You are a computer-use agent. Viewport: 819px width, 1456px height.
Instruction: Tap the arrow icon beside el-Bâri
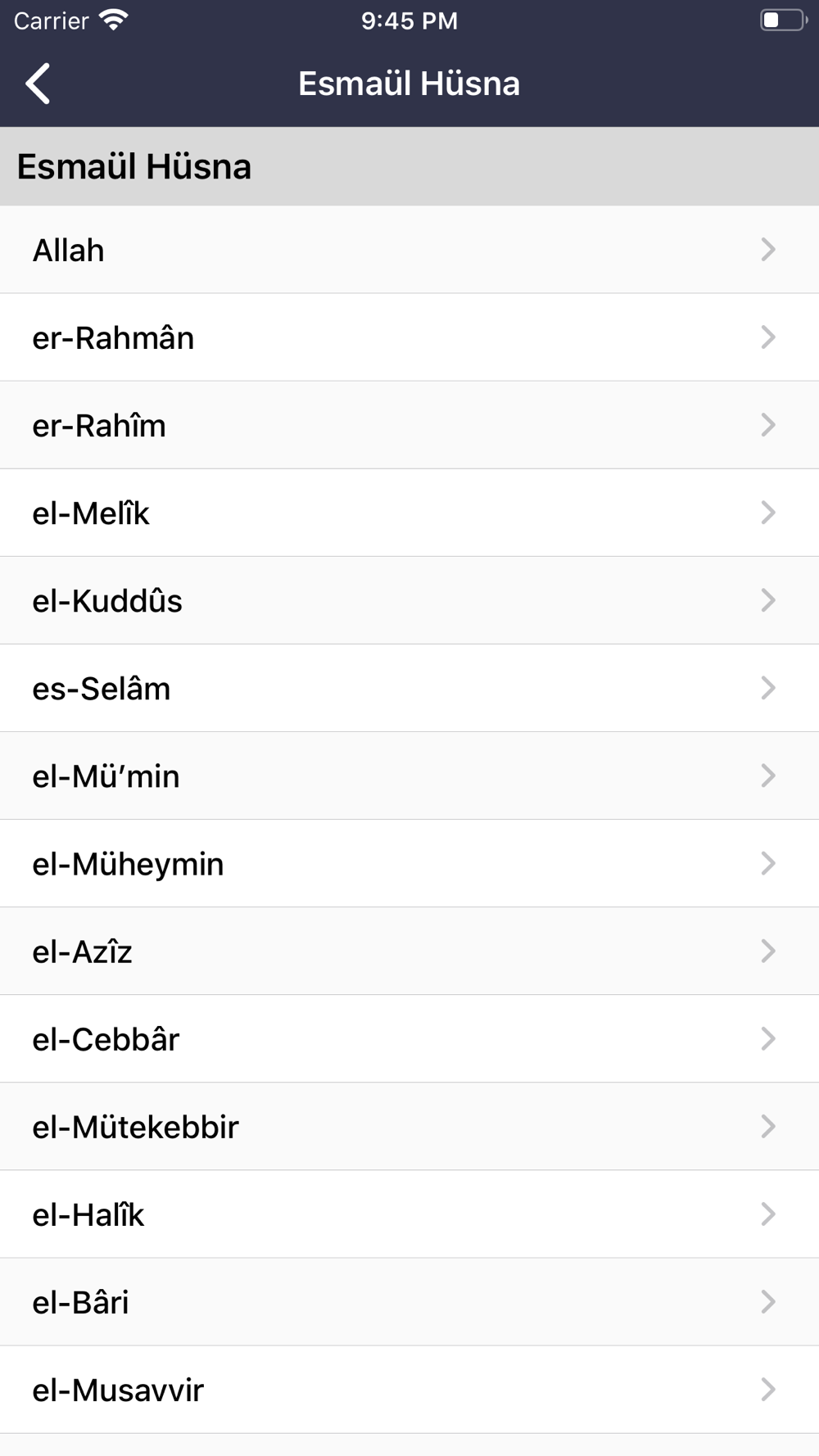pos(767,1301)
